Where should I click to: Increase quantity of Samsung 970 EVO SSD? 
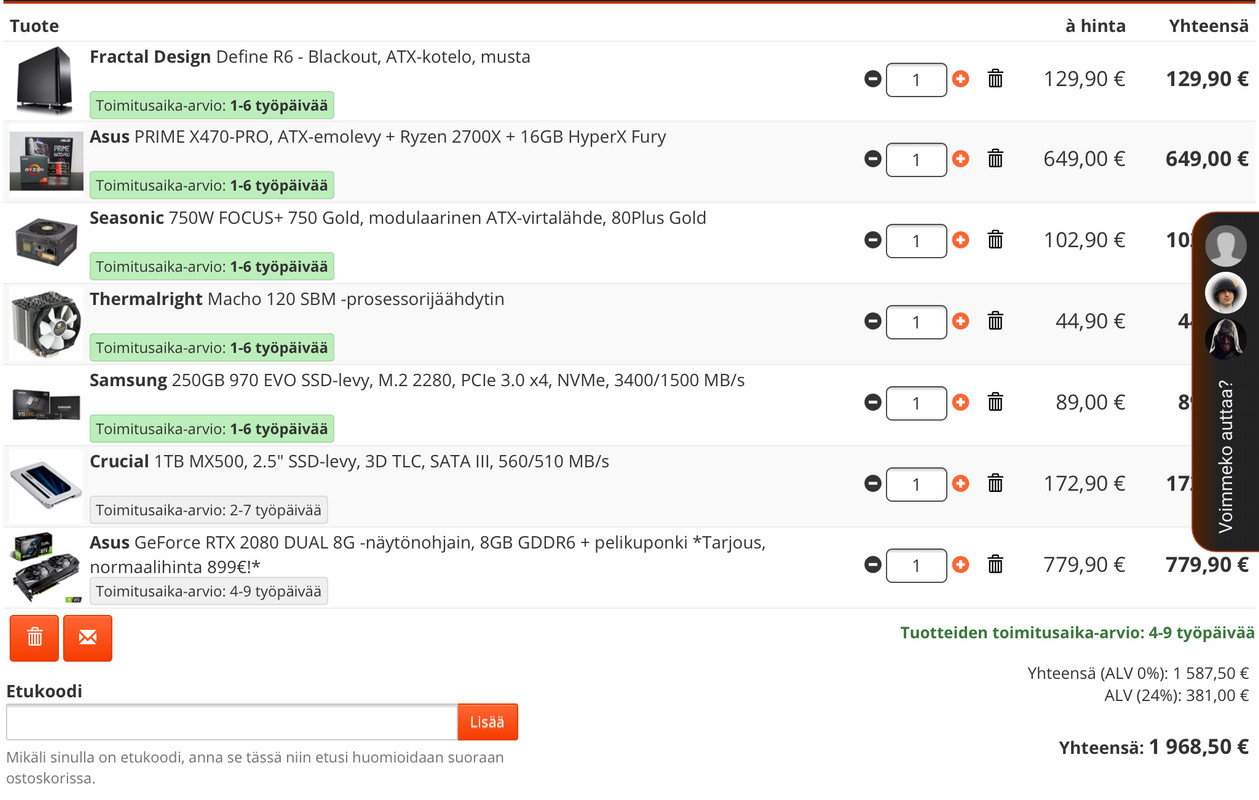click(x=961, y=402)
